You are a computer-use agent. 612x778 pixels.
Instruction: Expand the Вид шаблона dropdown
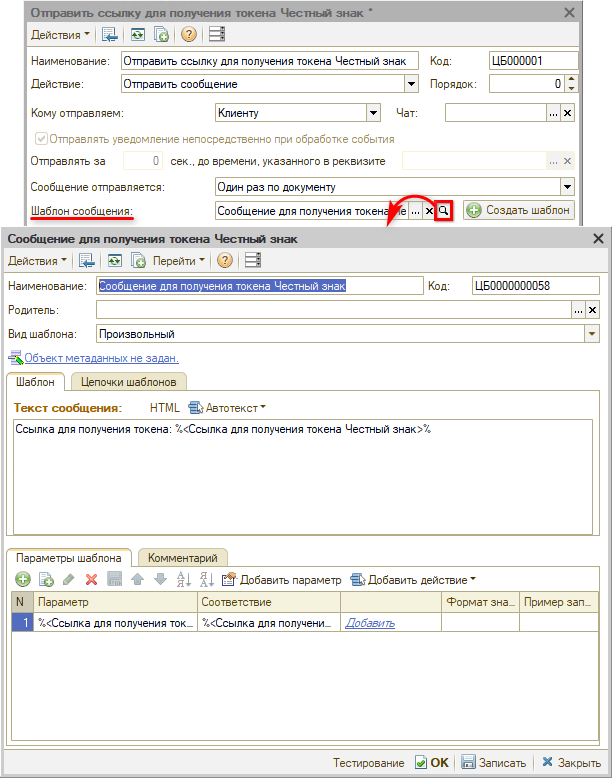591,334
